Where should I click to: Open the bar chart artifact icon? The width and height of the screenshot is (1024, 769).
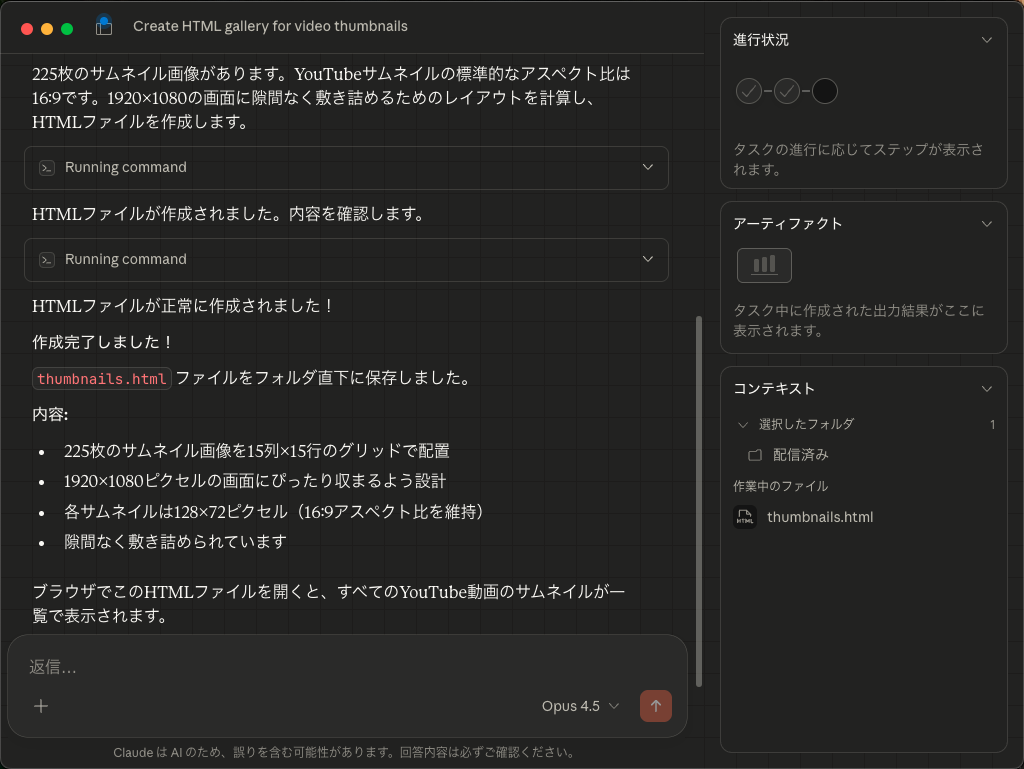[x=764, y=265]
